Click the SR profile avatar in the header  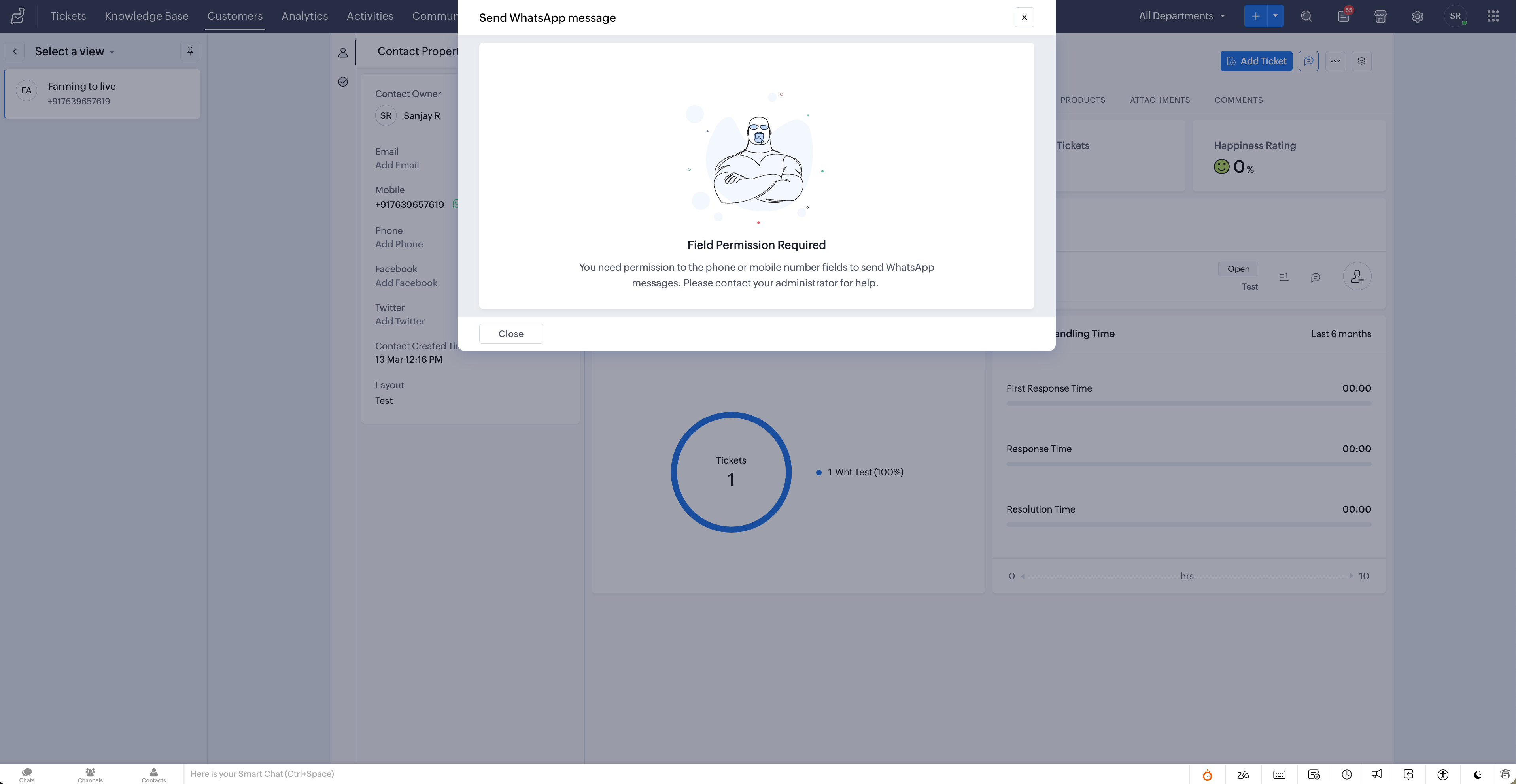(x=1455, y=16)
